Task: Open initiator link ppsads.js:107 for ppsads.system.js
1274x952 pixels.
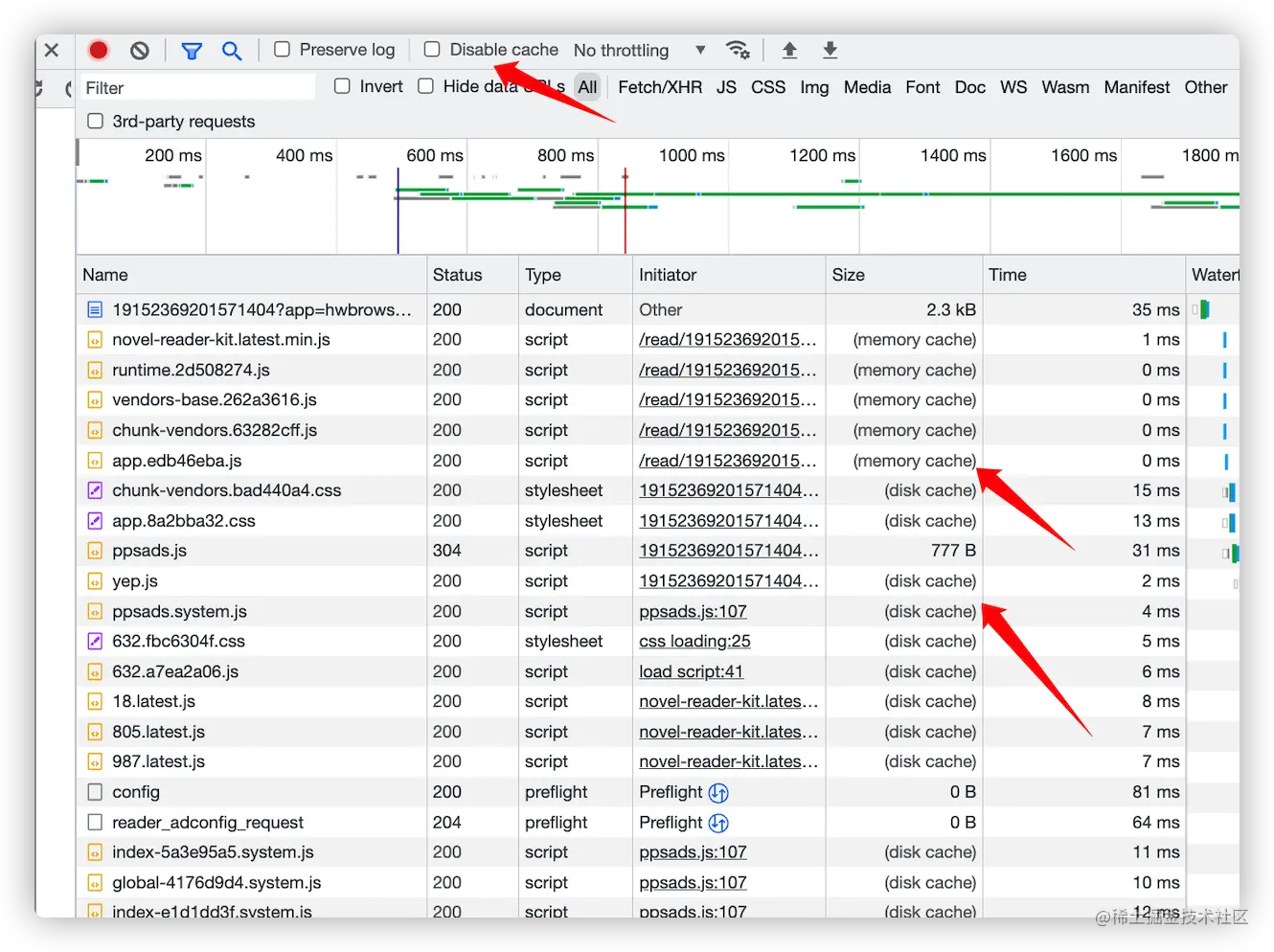Action: (693, 611)
